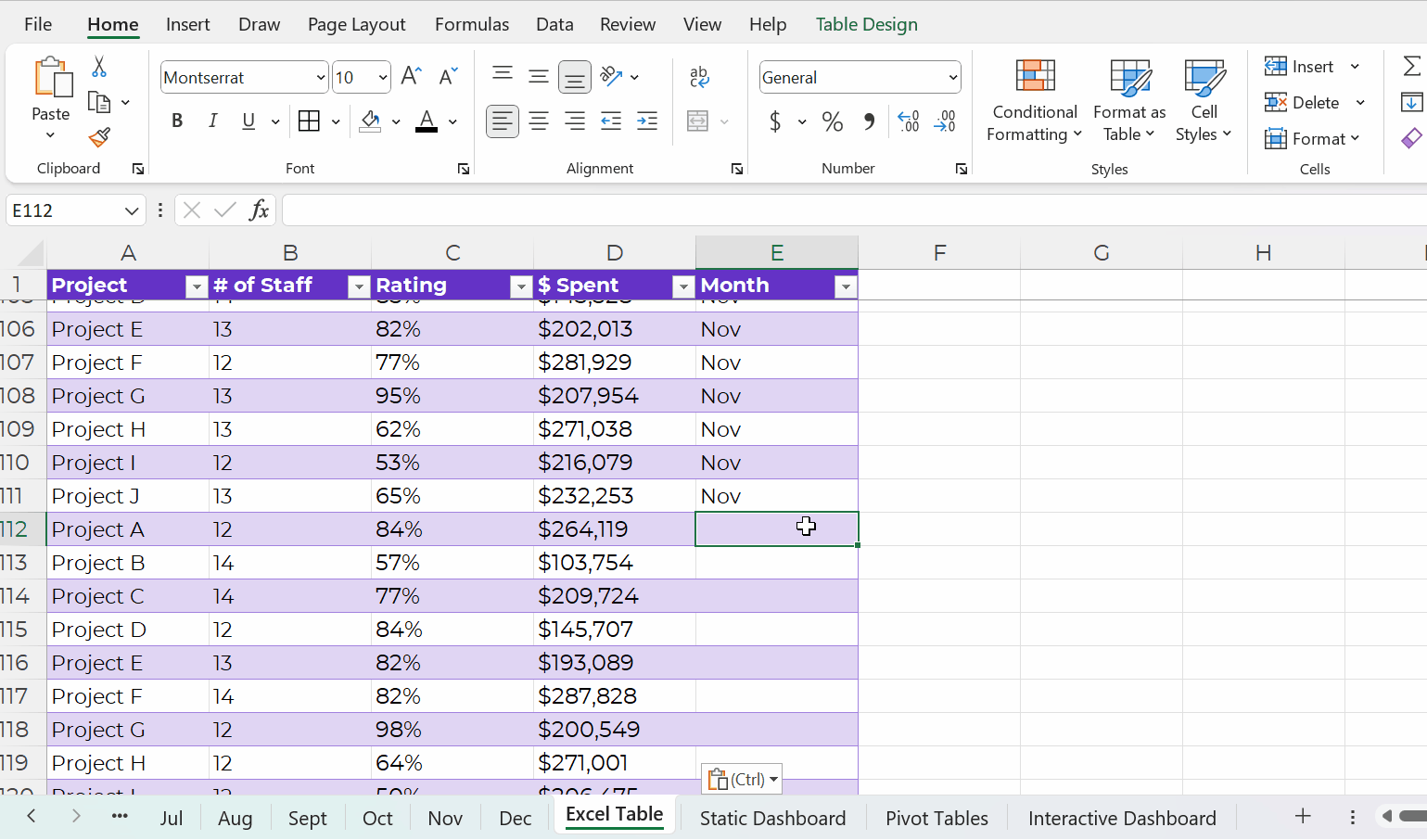
Task: Click inside the formula bar
Action: (x=853, y=210)
